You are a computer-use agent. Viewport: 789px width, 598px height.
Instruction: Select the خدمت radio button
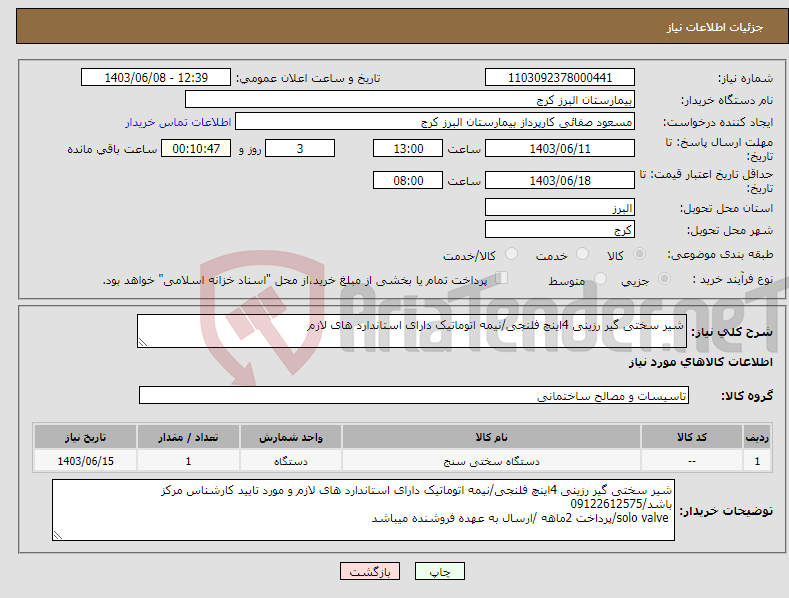582,254
